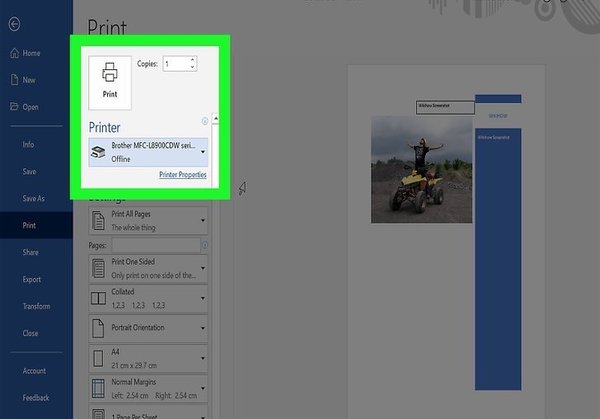This screenshot has height=419, width=600.
Task: Increase copies with the up arrow
Action: coord(192,59)
